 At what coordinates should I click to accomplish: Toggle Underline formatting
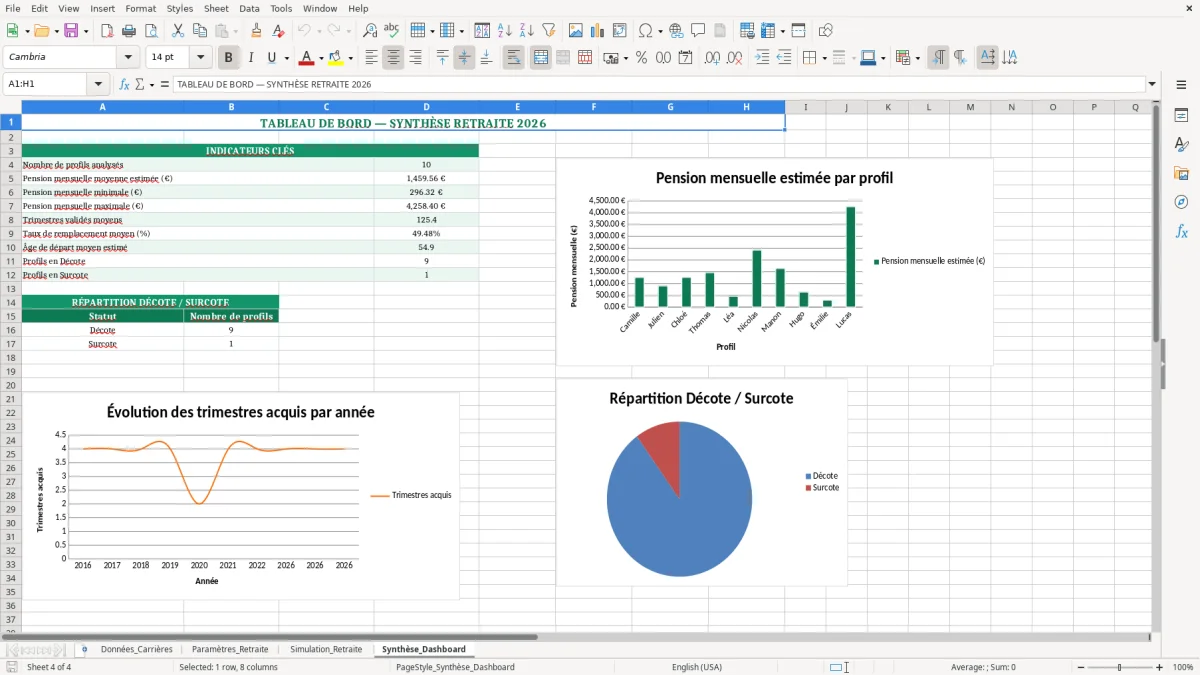pos(271,58)
